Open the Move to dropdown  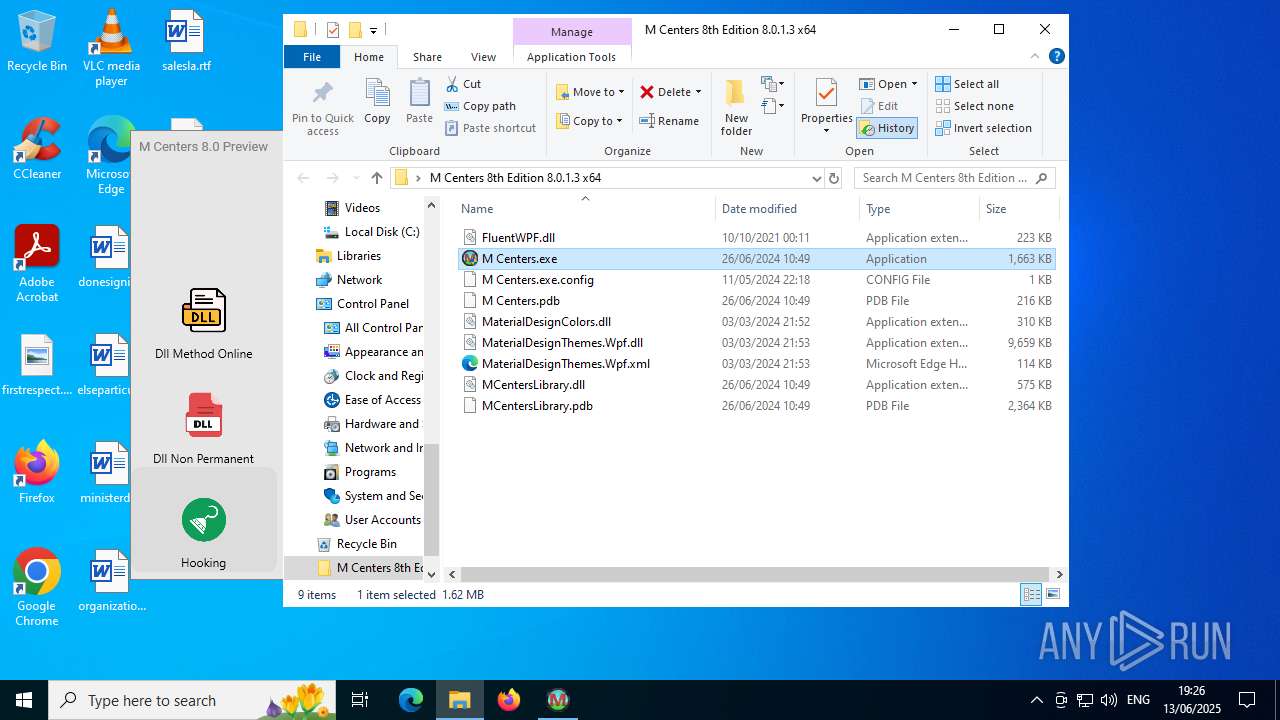[590, 92]
